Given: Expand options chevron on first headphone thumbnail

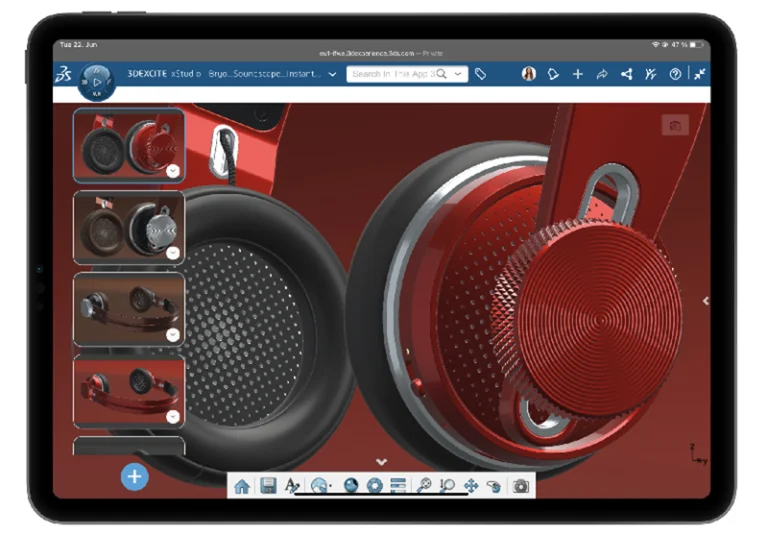Looking at the screenshot, I should (x=173, y=171).
